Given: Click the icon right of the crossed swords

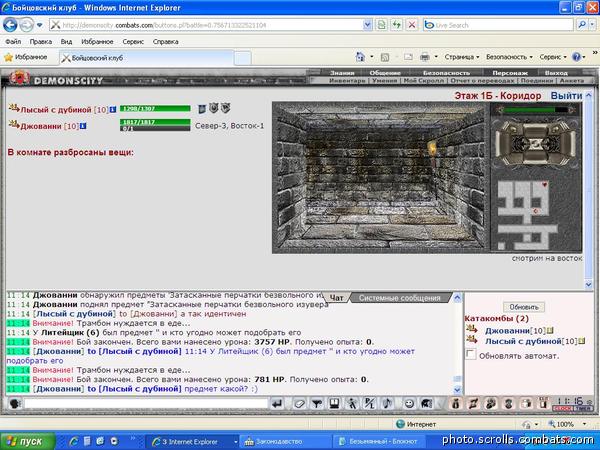Looking at the screenshot, I should coord(491,403).
